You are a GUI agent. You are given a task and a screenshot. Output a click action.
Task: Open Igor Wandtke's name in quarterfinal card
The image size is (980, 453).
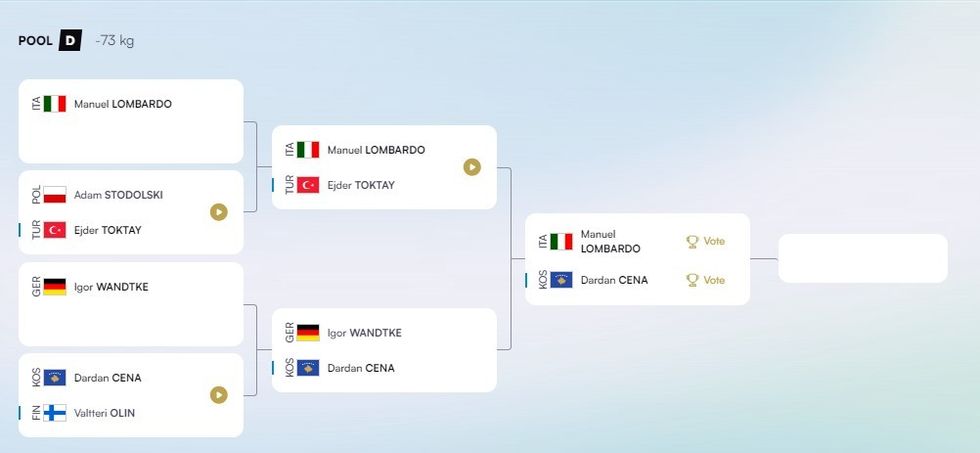point(364,333)
